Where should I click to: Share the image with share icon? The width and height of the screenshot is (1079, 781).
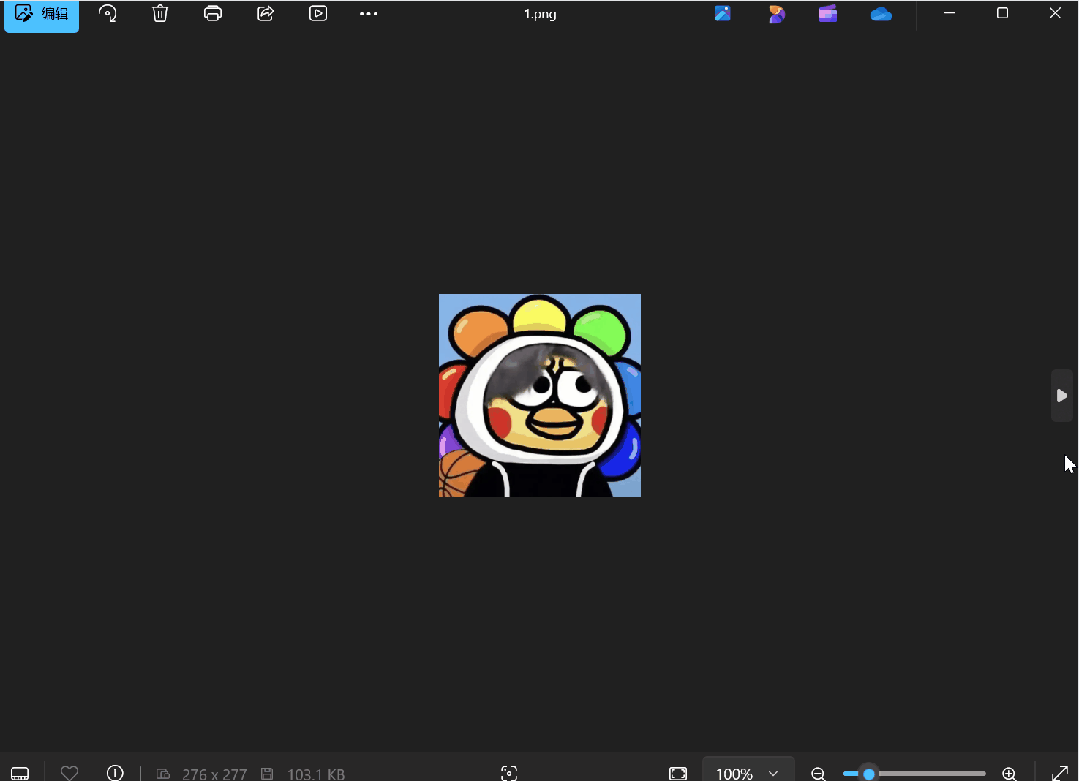[x=266, y=13]
